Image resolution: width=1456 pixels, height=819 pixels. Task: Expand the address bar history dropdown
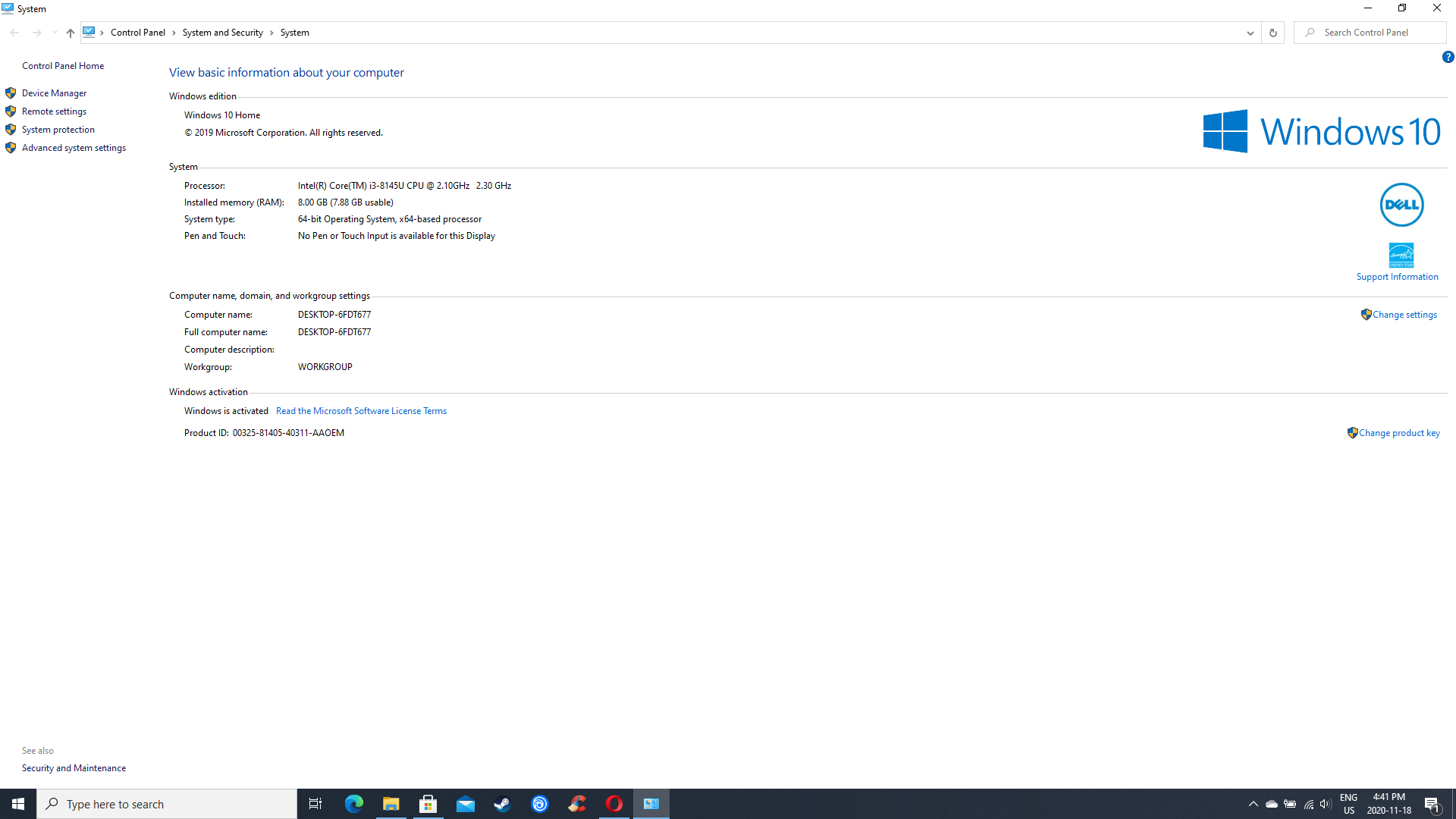(1250, 33)
